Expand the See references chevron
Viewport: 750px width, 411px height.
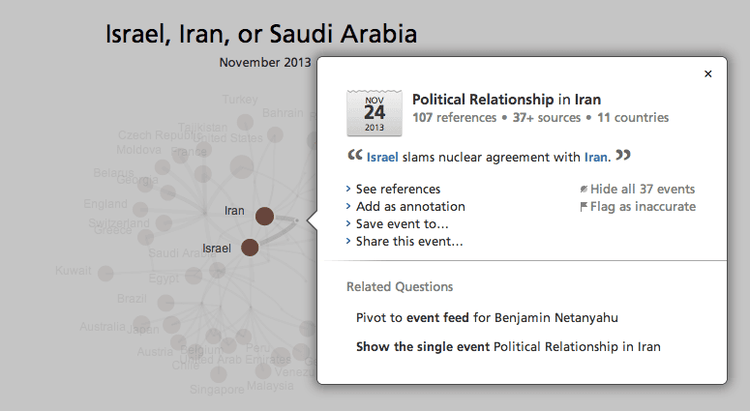click(x=348, y=189)
